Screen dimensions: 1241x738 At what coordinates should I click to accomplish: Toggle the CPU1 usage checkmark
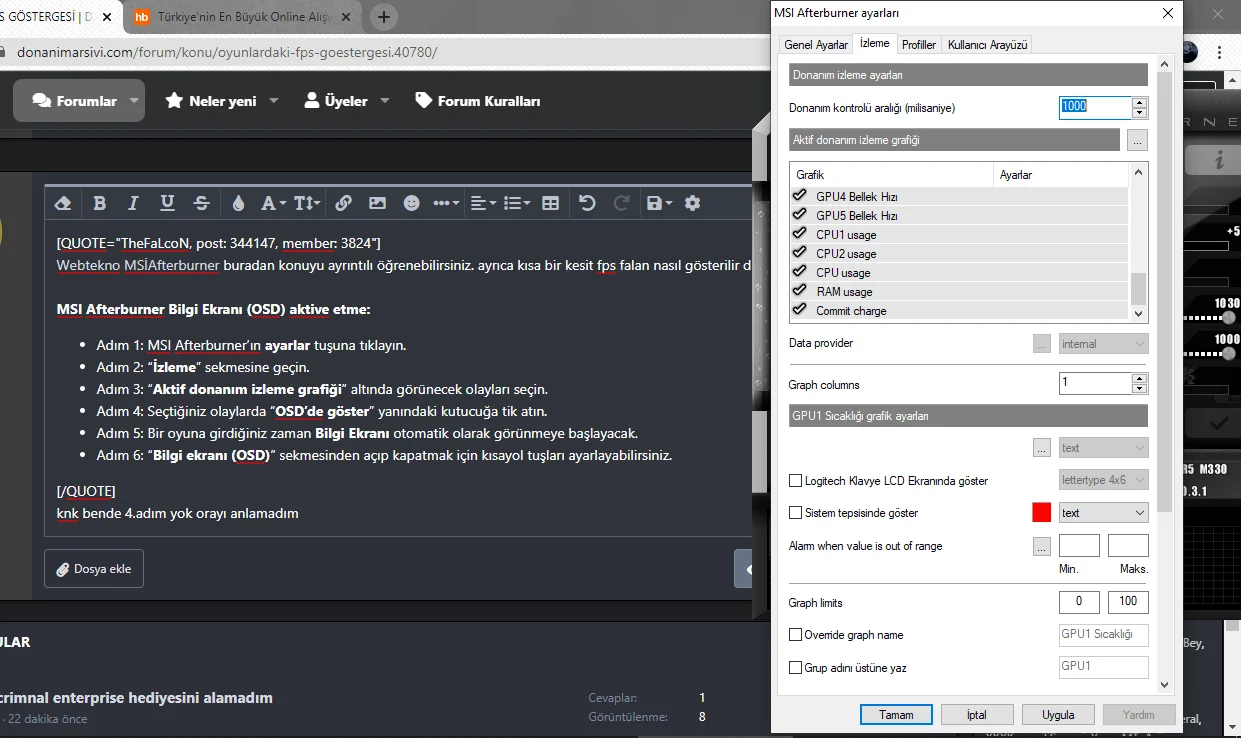799,234
